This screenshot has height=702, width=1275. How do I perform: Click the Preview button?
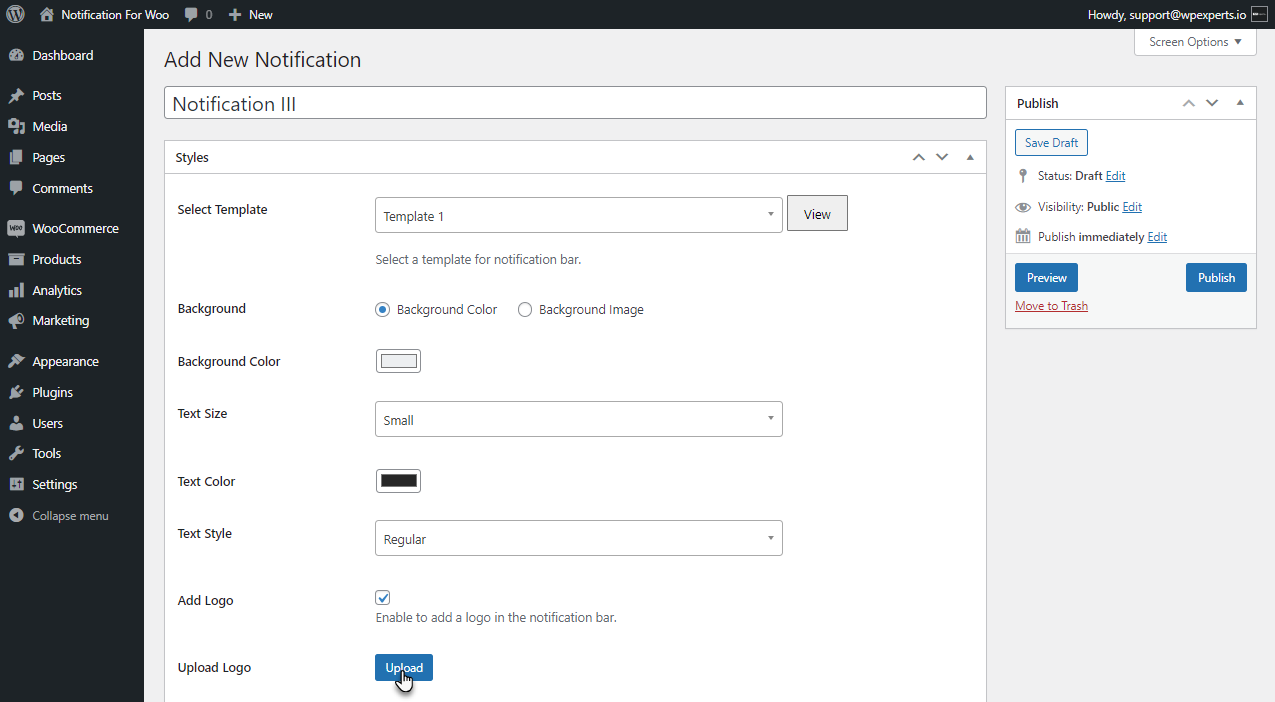(x=1047, y=278)
